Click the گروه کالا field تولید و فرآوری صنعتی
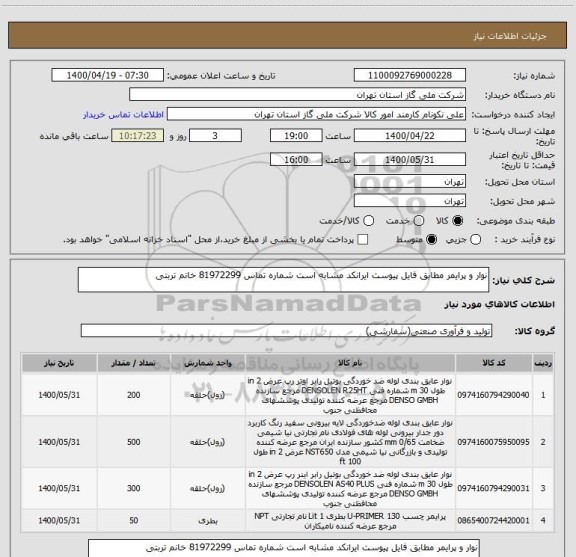Screen dimensions: 576x557 286,331
